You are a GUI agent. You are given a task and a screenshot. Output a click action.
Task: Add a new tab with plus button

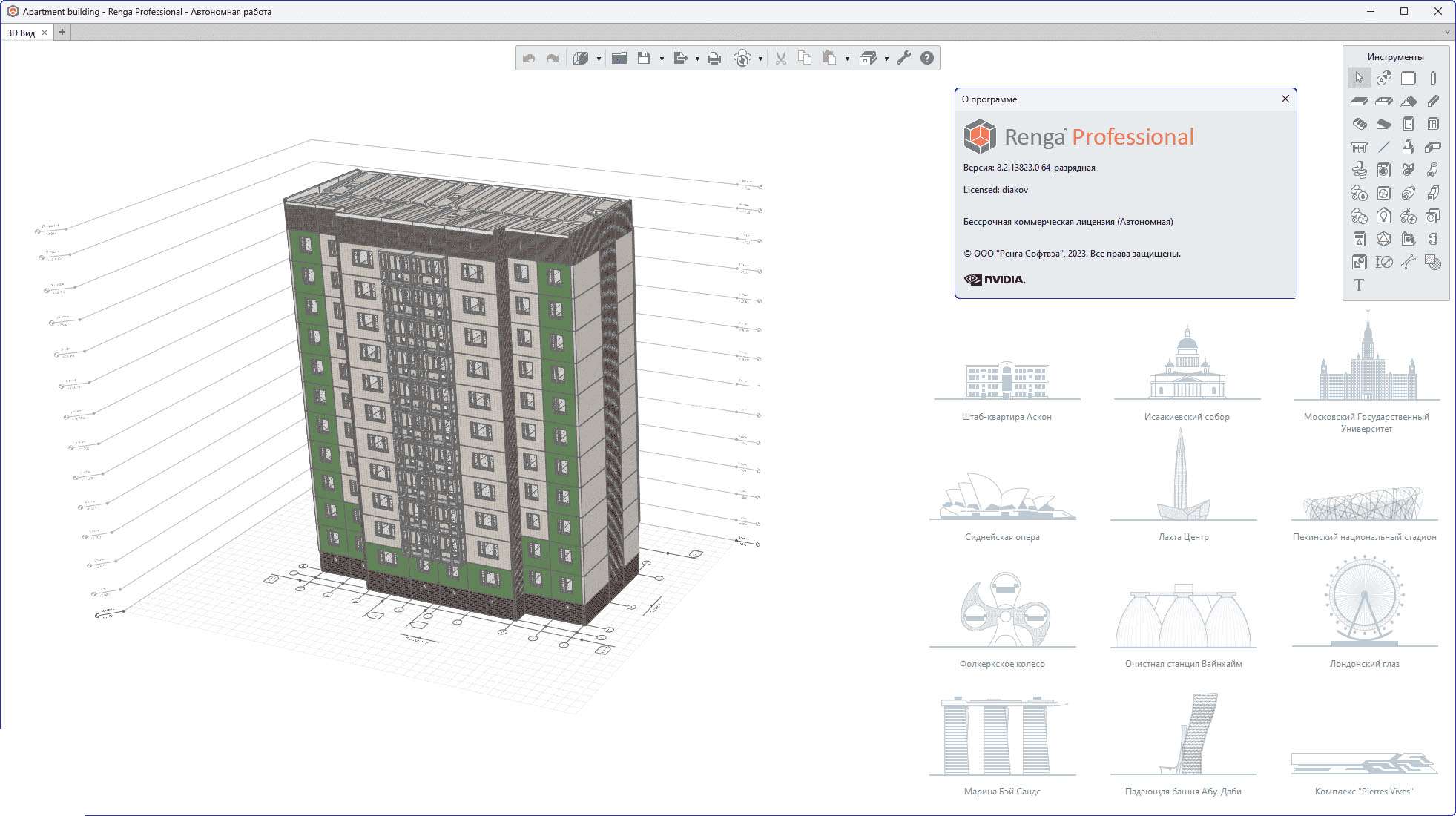click(x=62, y=32)
